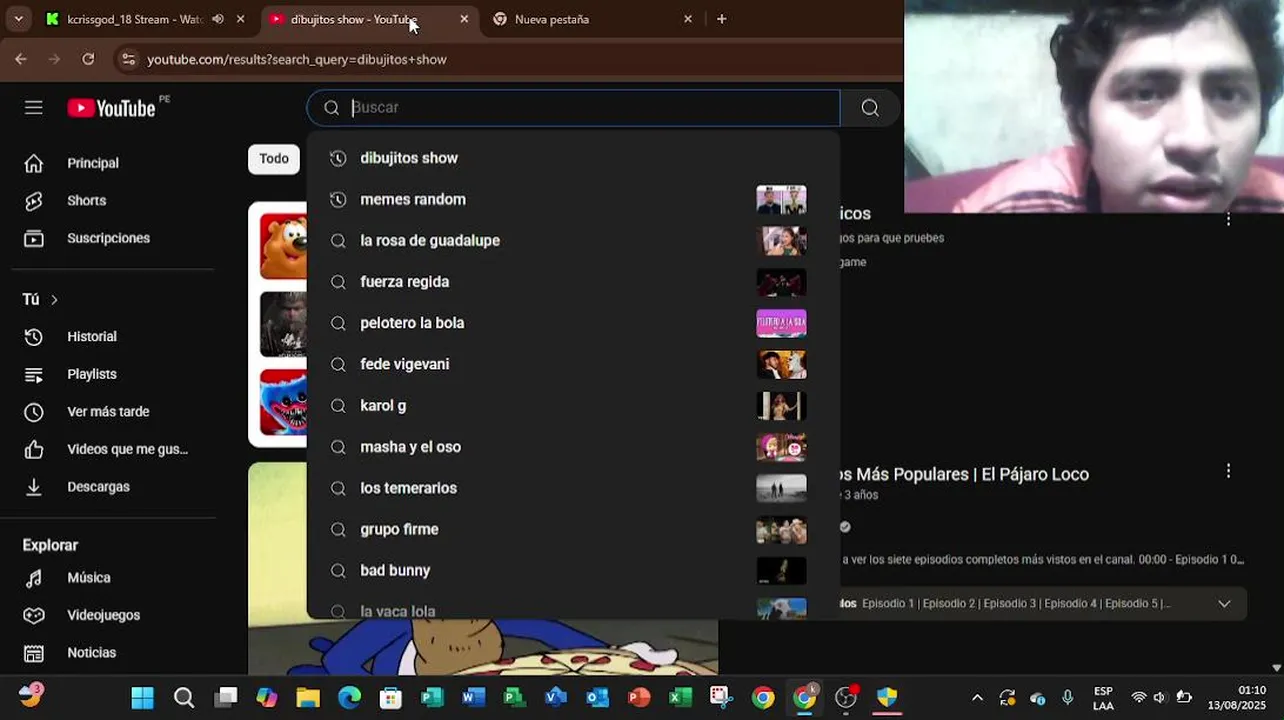This screenshot has width=1284, height=720.
Task: Choose suggestion fuerza regida
Action: pos(573,282)
